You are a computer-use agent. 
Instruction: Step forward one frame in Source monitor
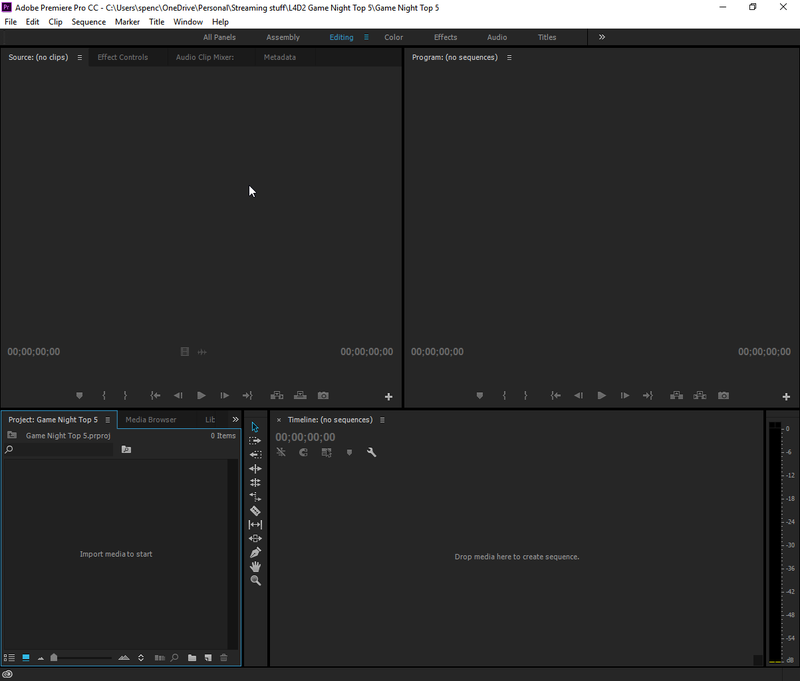coord(224,395)
